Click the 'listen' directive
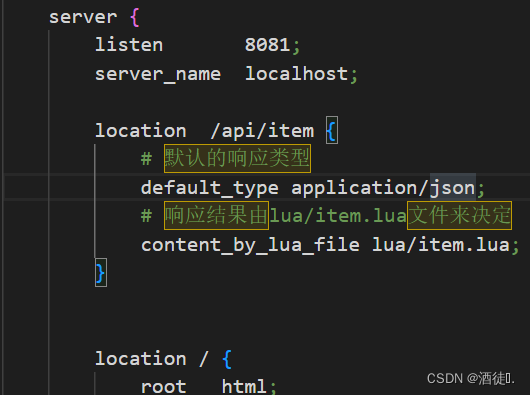Image resolution: width=530 pixels, height=395 pixels. click(129, 45)
